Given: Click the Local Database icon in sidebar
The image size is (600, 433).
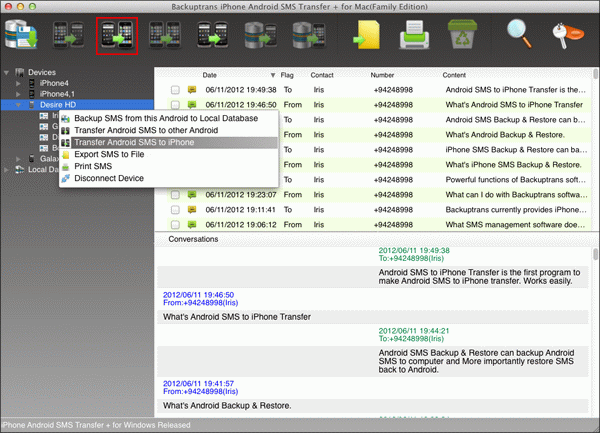Looking at the screenshot, I should [x=20, y=169].
